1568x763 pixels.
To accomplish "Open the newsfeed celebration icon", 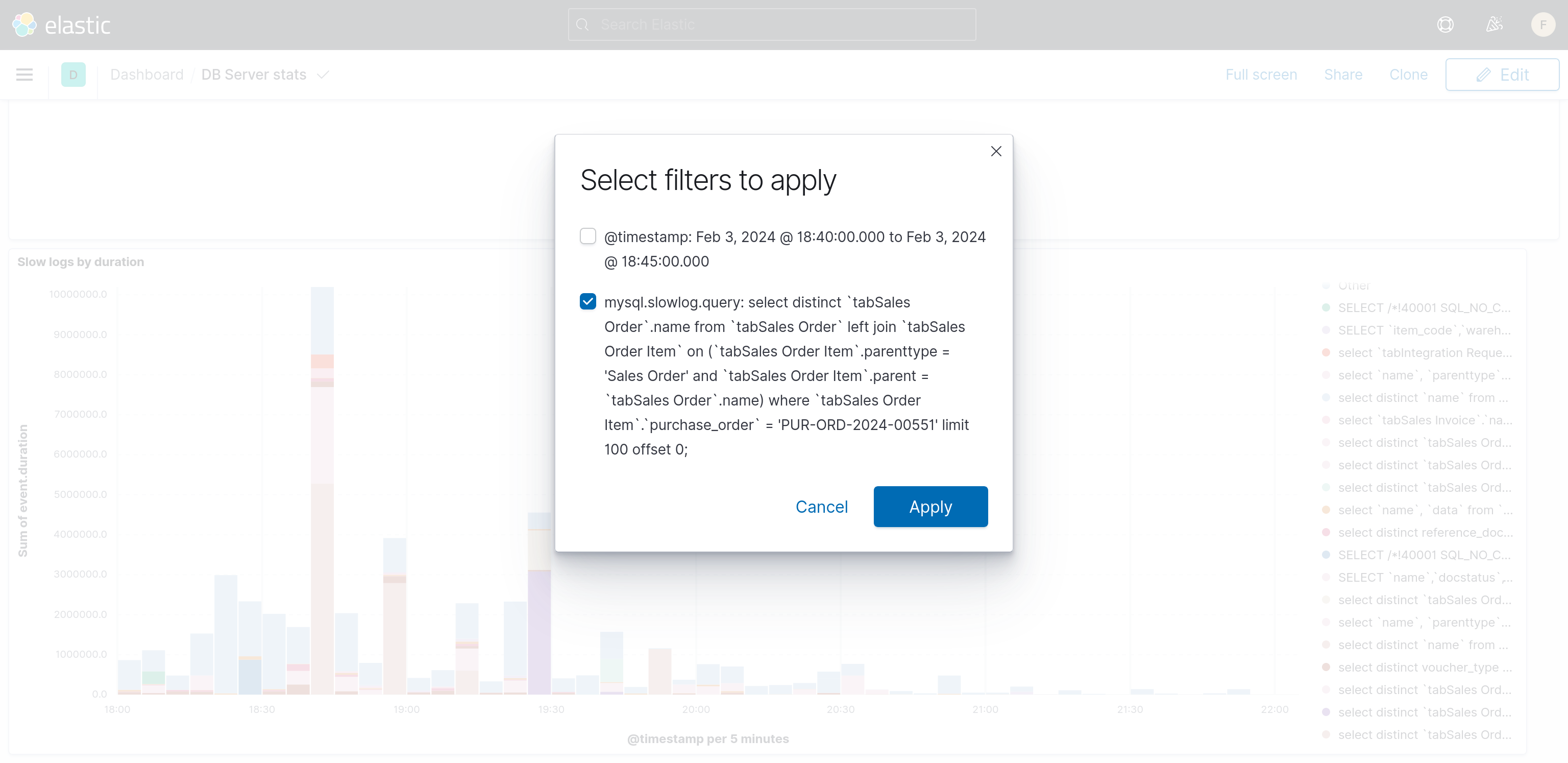I will click(x=1494, y=25).
